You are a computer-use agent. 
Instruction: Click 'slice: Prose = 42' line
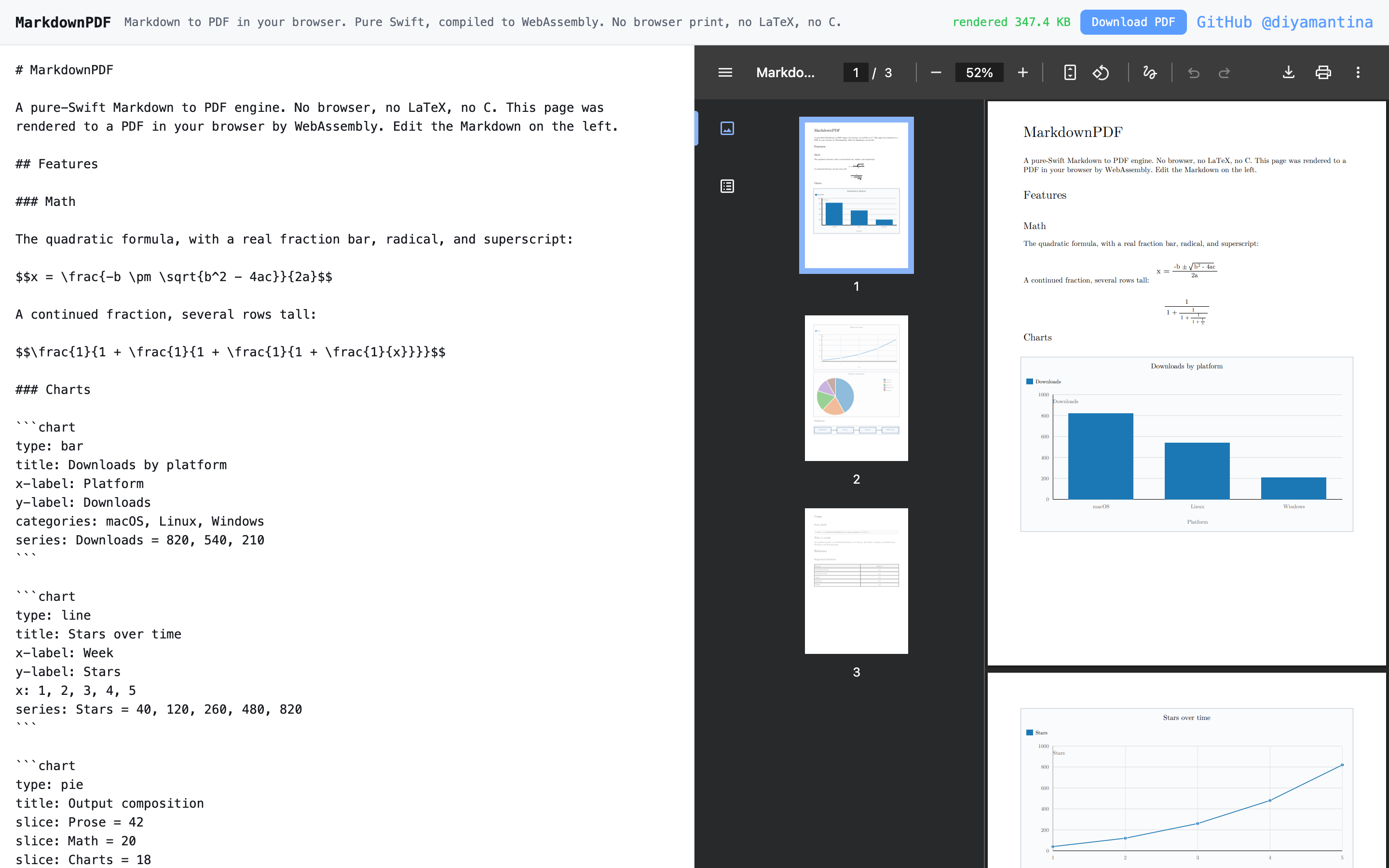79,822
